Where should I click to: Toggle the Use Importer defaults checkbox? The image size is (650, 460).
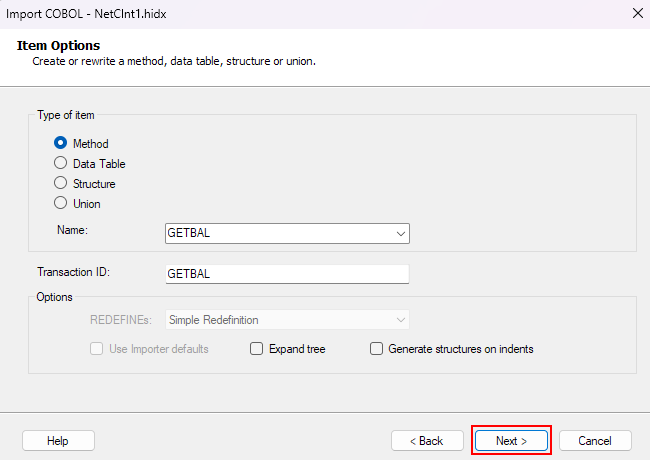click(98, 349)
